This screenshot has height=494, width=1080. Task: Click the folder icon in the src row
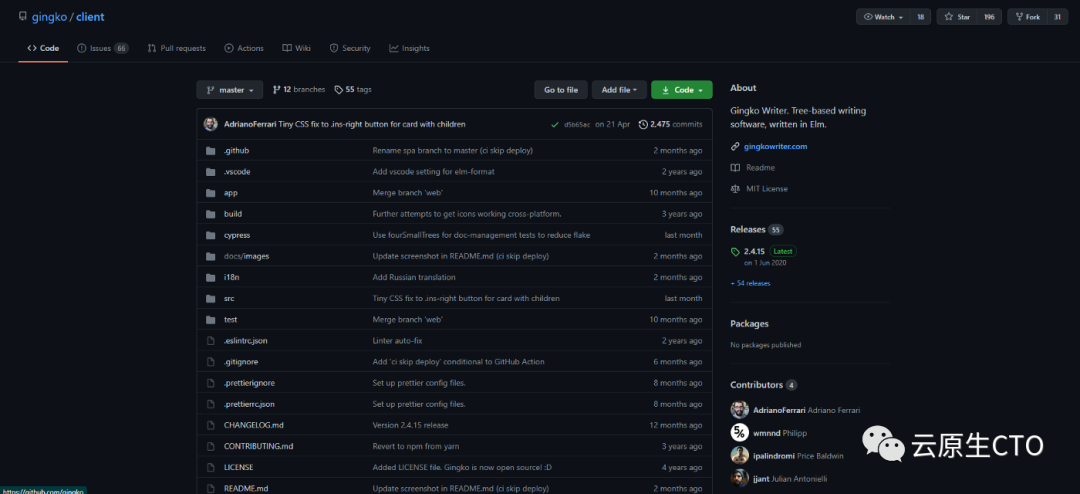[x=211, y=298]
